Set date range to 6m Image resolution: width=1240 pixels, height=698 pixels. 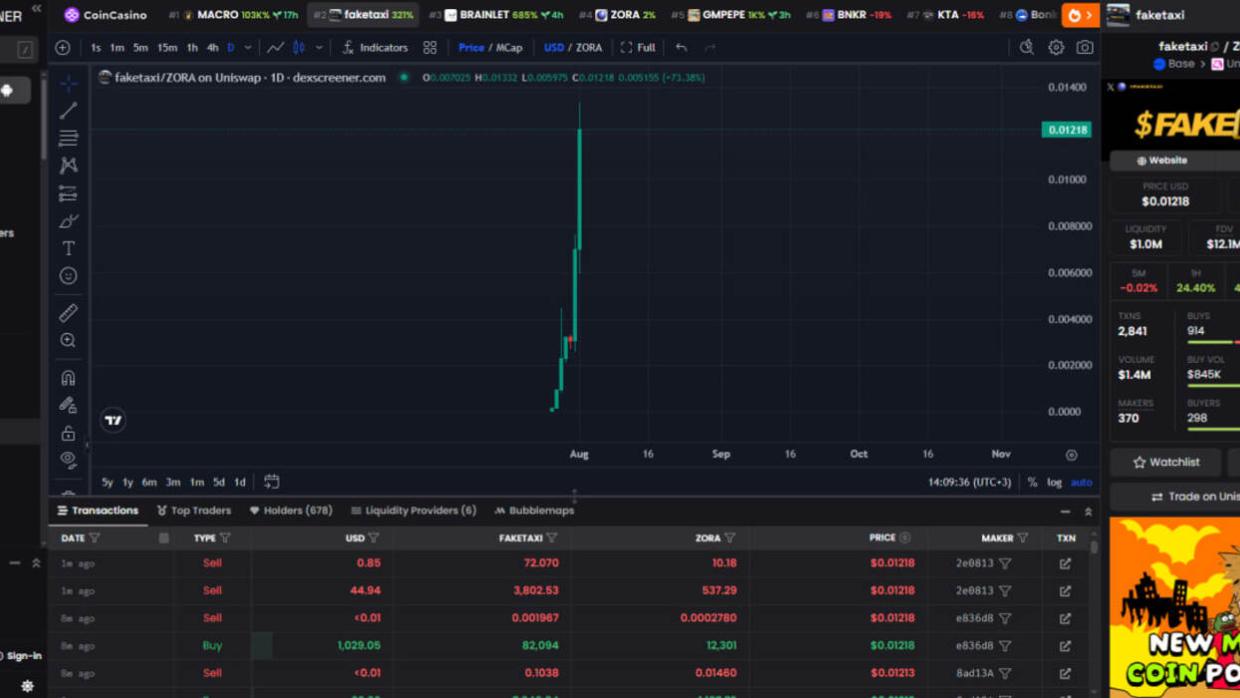[x=149, y=482]
